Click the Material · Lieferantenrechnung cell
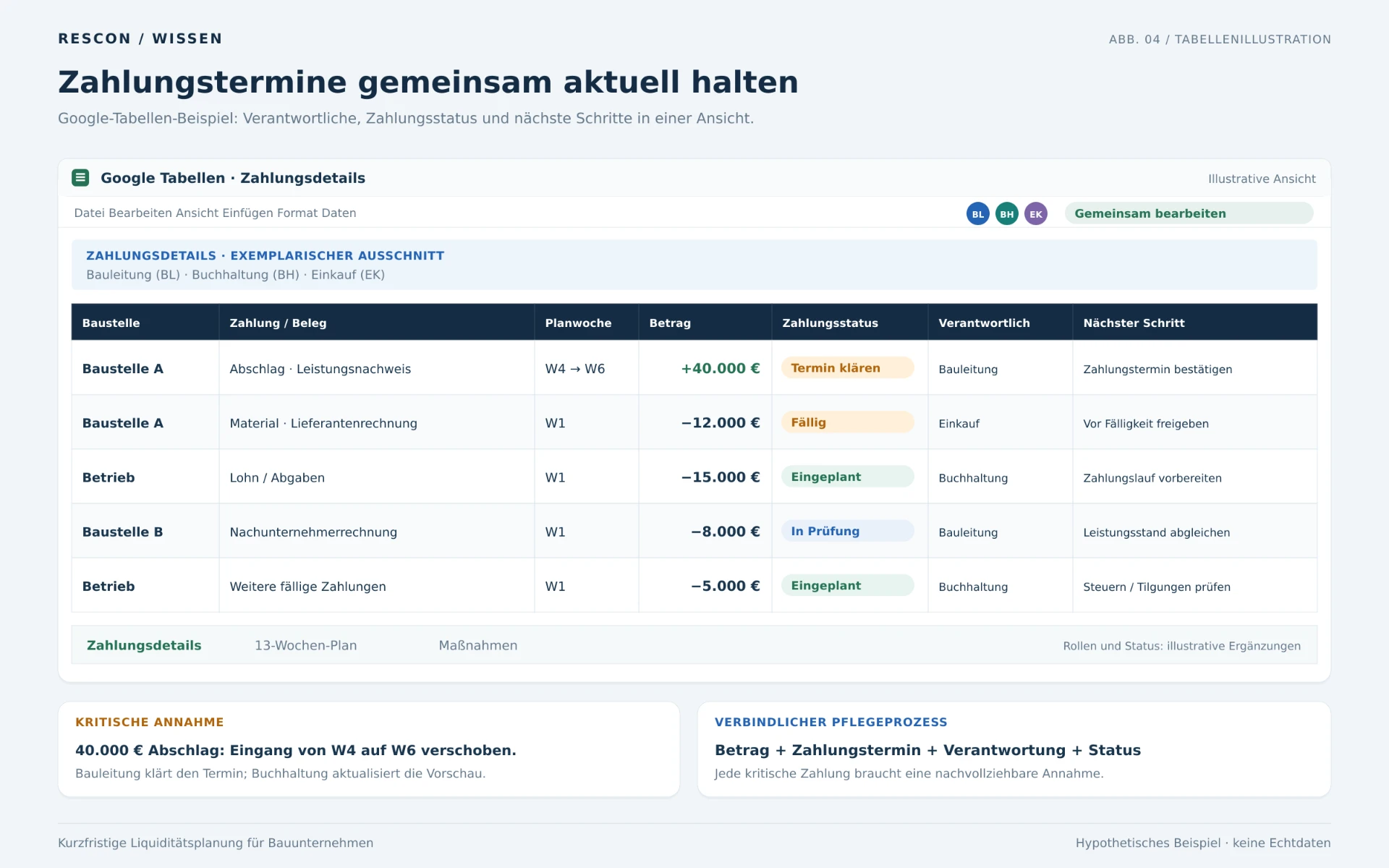This screenshot has width=1389, height=868. coord(377,422)
